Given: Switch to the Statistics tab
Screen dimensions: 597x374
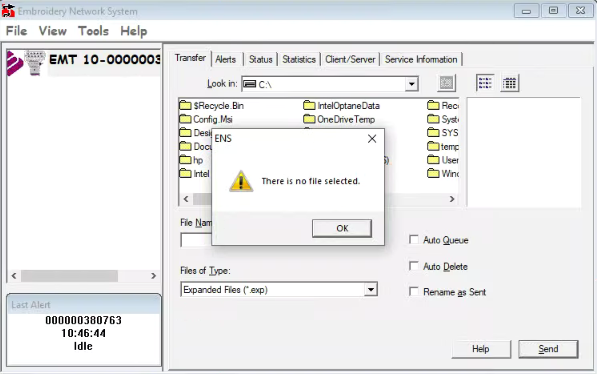Looking at the screenshot, I should pyautogui.click(x=299, y=59).
